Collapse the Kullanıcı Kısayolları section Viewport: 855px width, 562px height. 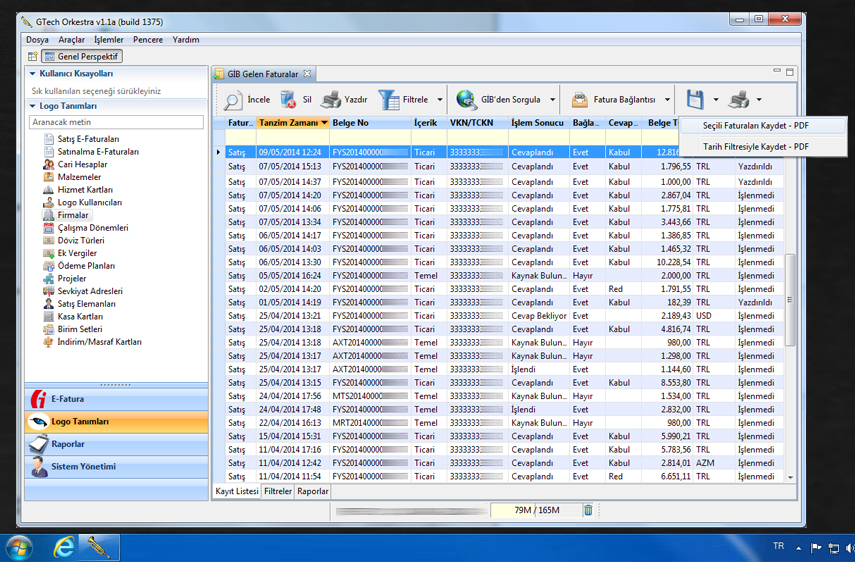click(32, 74)
